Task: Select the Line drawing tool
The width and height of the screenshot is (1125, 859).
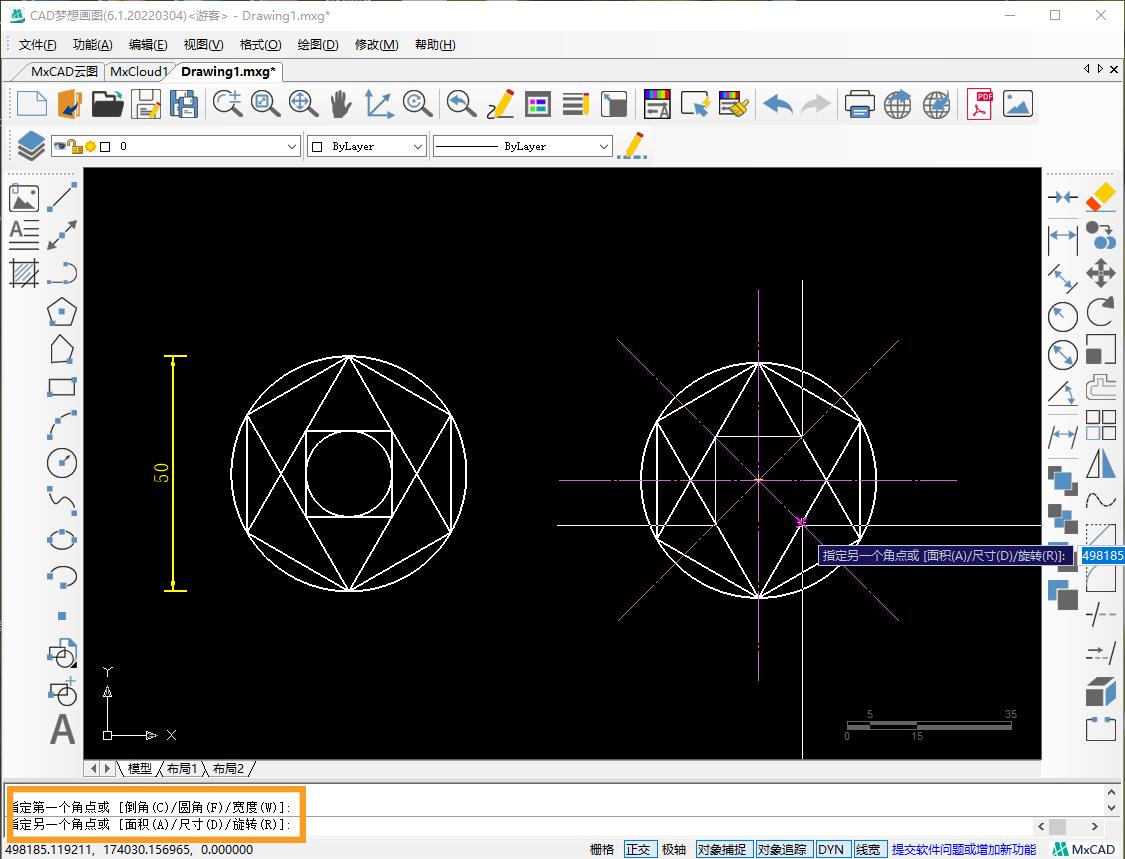Action: pos(62,197)
